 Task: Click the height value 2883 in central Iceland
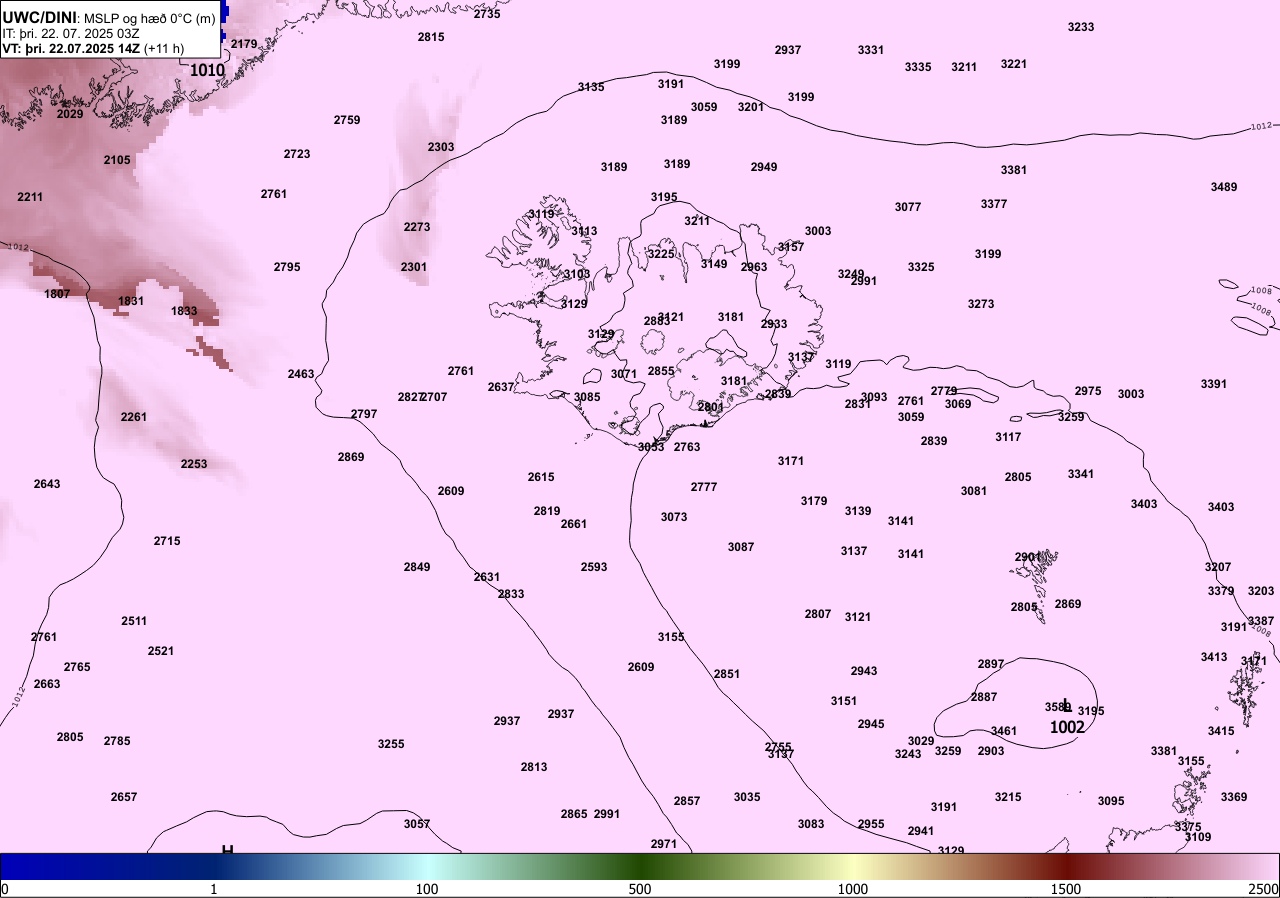coord(657,321)
